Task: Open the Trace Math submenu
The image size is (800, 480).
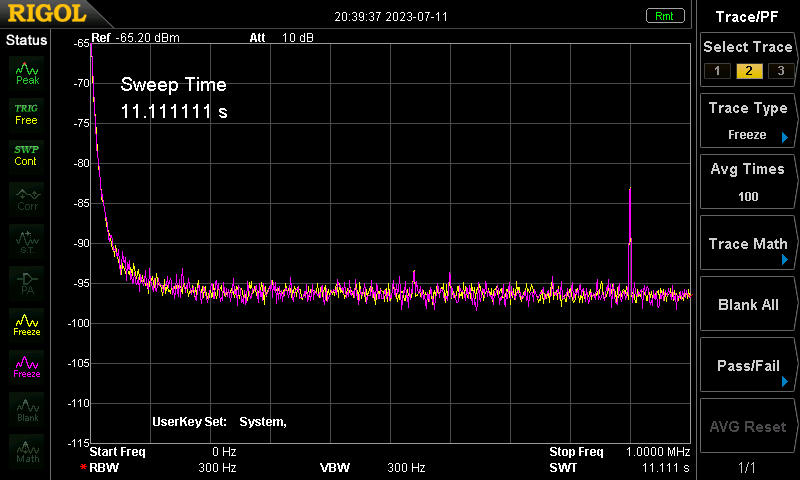Action: coord(747,243)
